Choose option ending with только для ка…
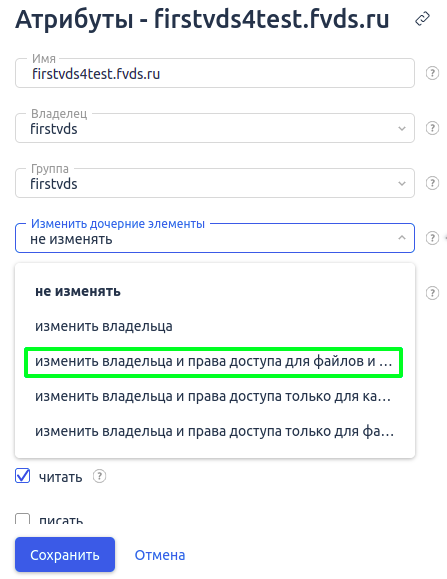 point(215,397)
